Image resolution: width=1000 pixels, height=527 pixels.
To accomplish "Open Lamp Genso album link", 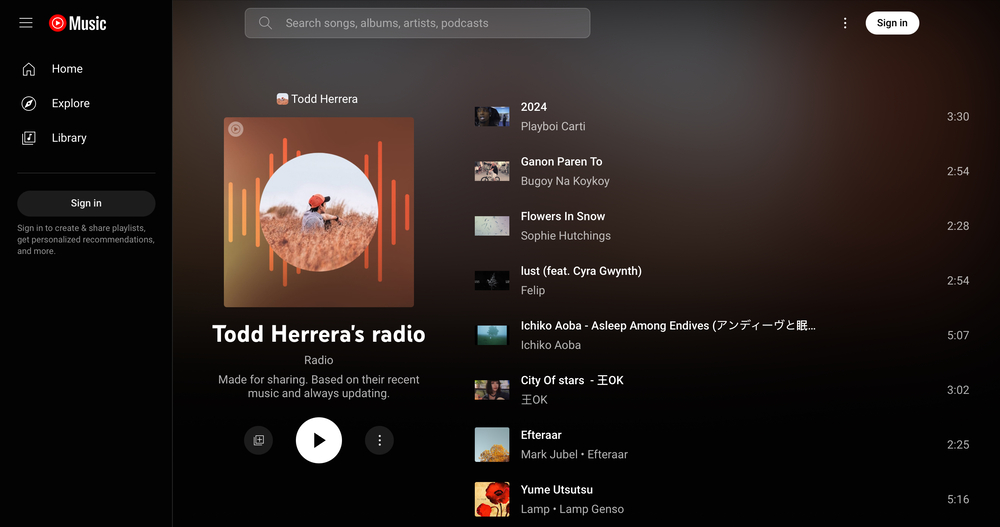I will click(592, 509).
